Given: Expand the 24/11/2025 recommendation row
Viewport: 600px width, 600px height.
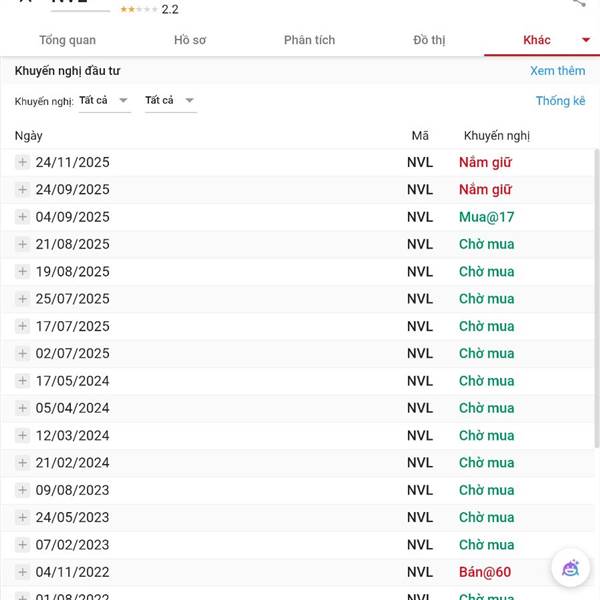Looking at the screenshot, I should coord(23,162).
